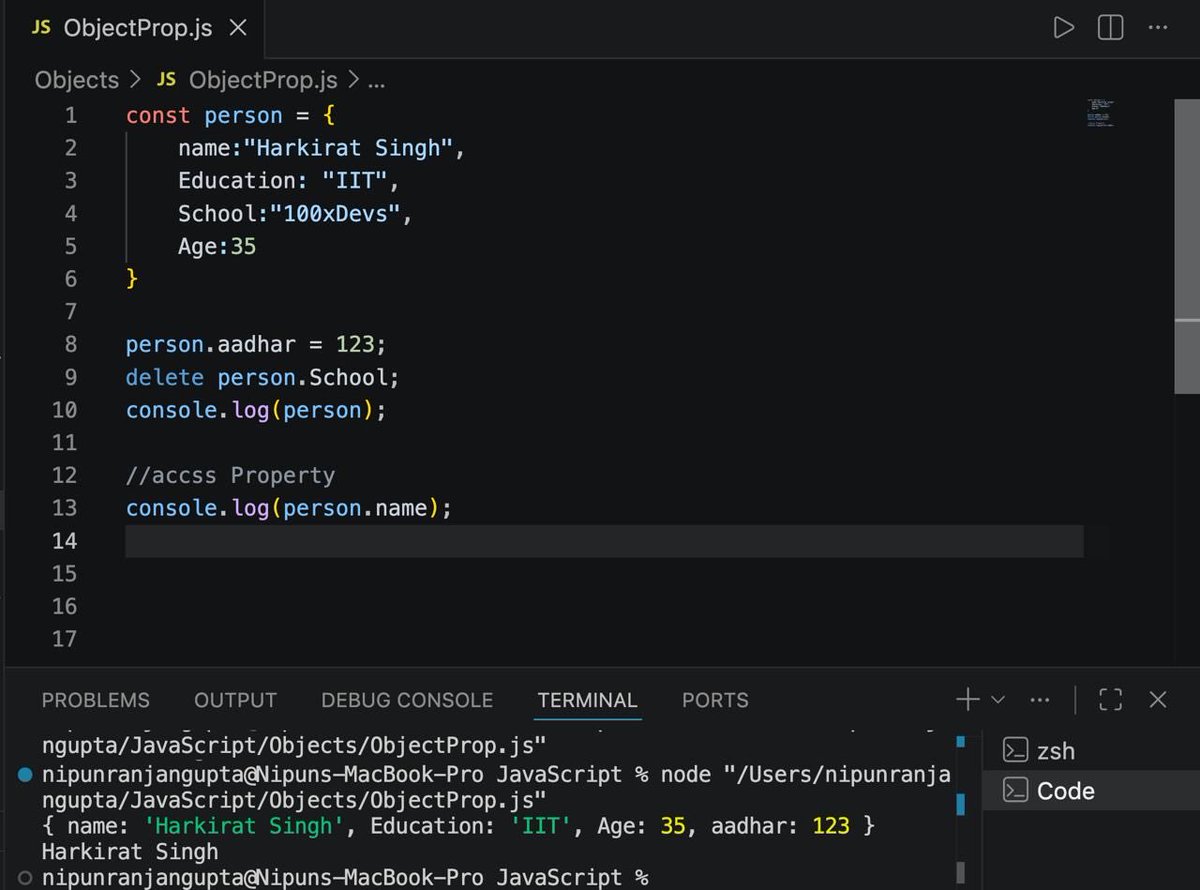Image resolution: width=1200 pixels, height=890 pixels.
Task: Open the editor More Actions ellipsis menu
Action: click(x=1158, y=28)
